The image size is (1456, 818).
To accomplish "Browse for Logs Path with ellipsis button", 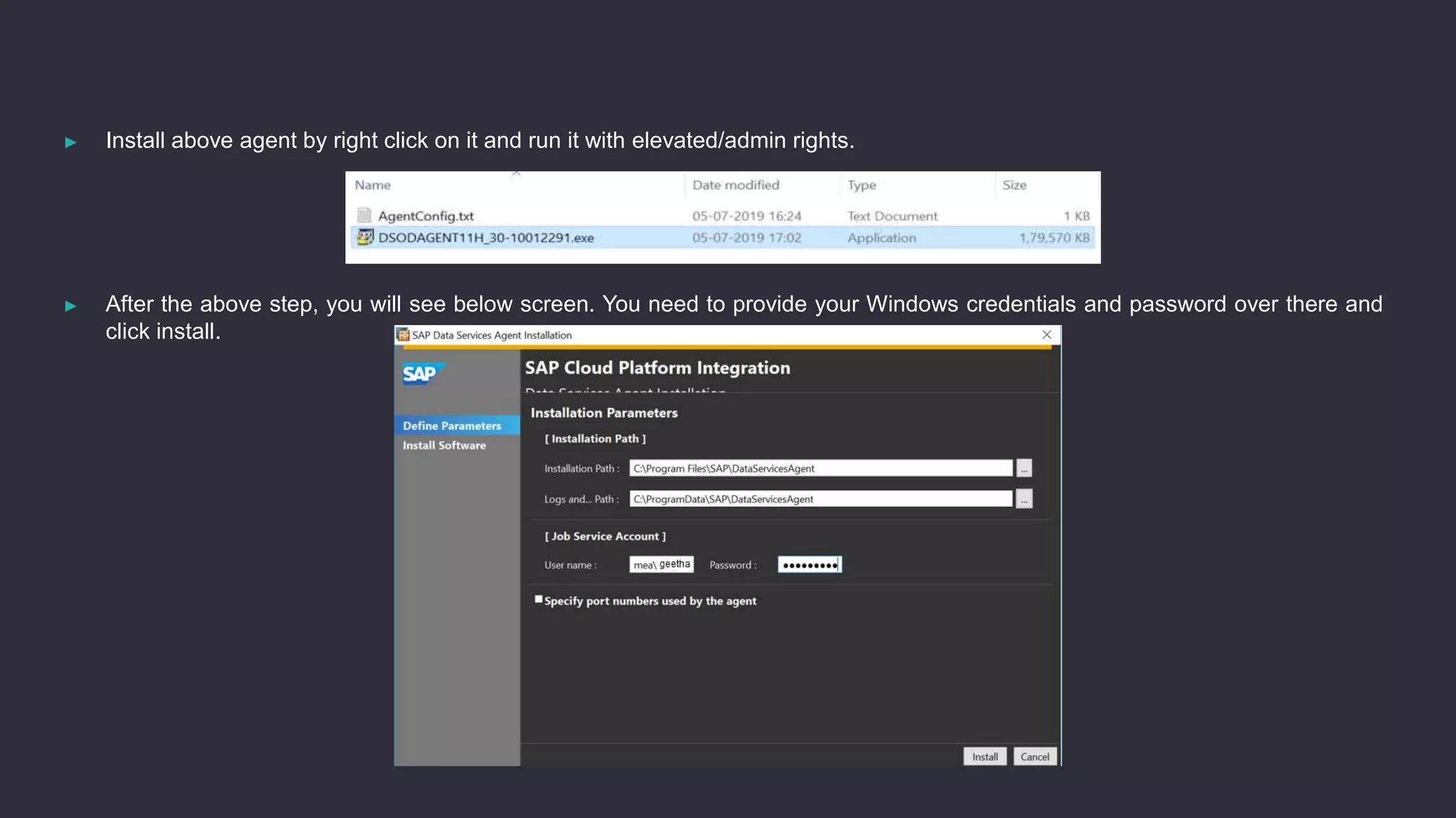I will (1024, 499).
